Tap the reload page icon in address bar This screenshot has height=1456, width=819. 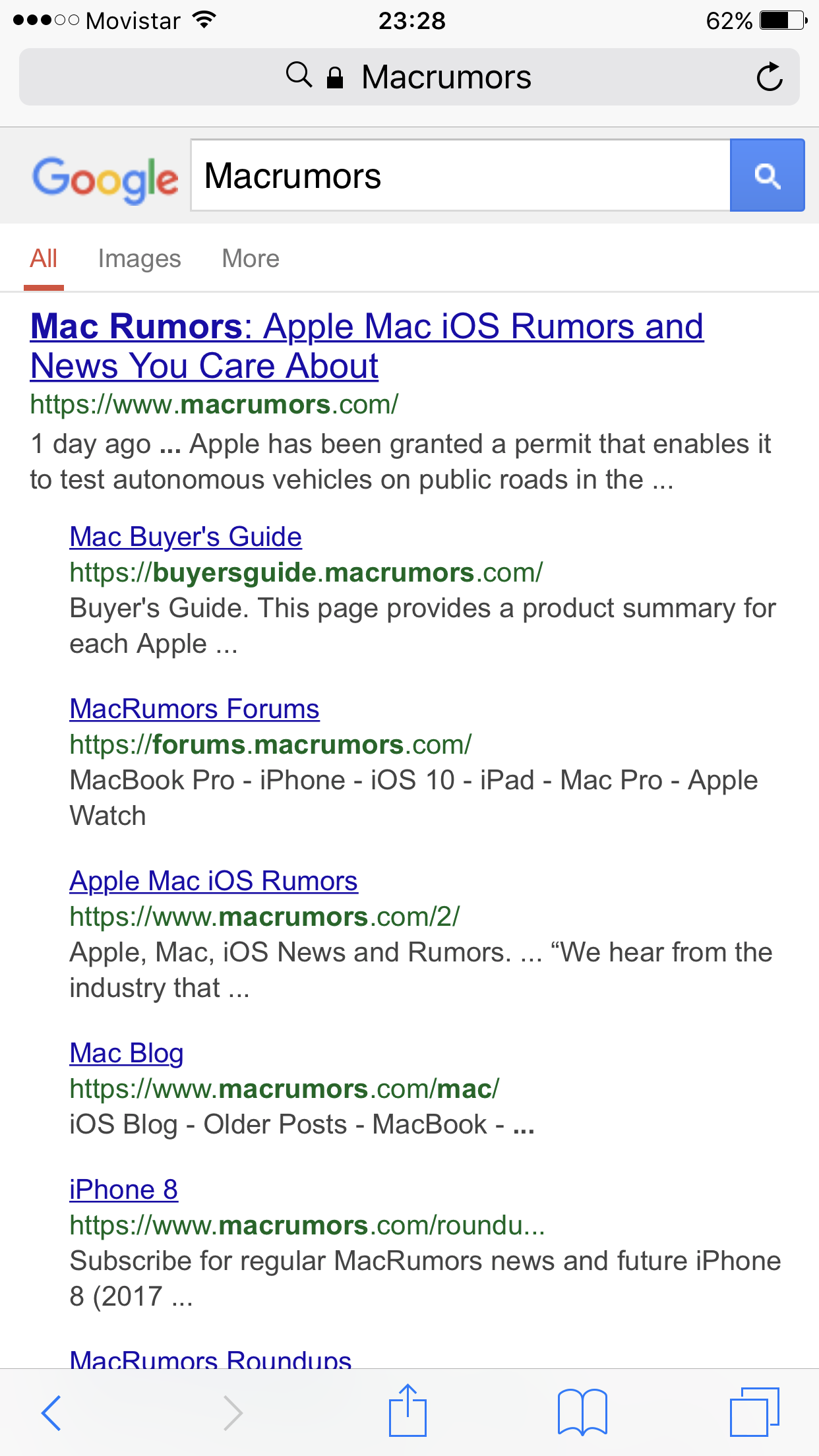769,77
